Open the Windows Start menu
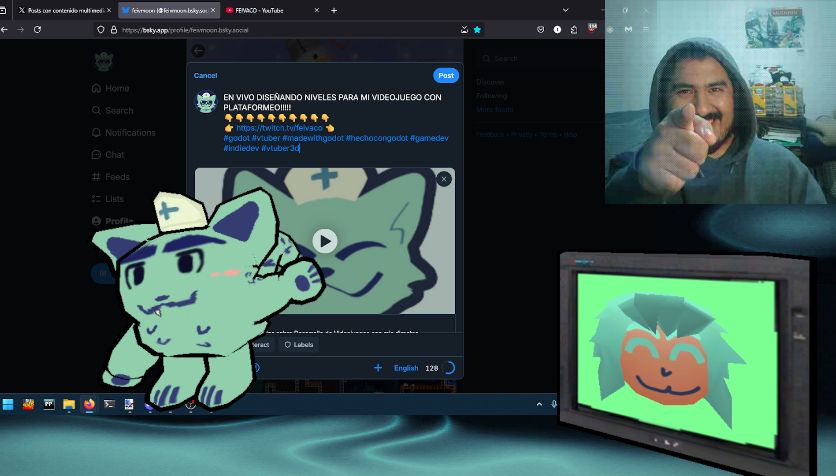This screenshot has width=836, height=476. click(x=8, y=405)
